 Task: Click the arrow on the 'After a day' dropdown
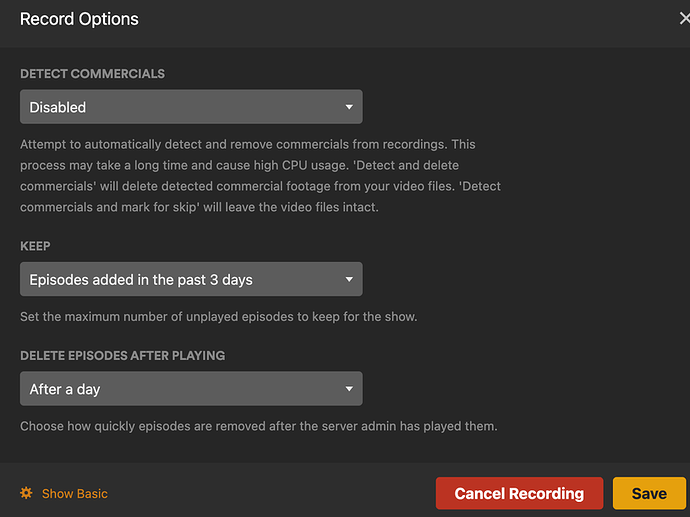349,388
